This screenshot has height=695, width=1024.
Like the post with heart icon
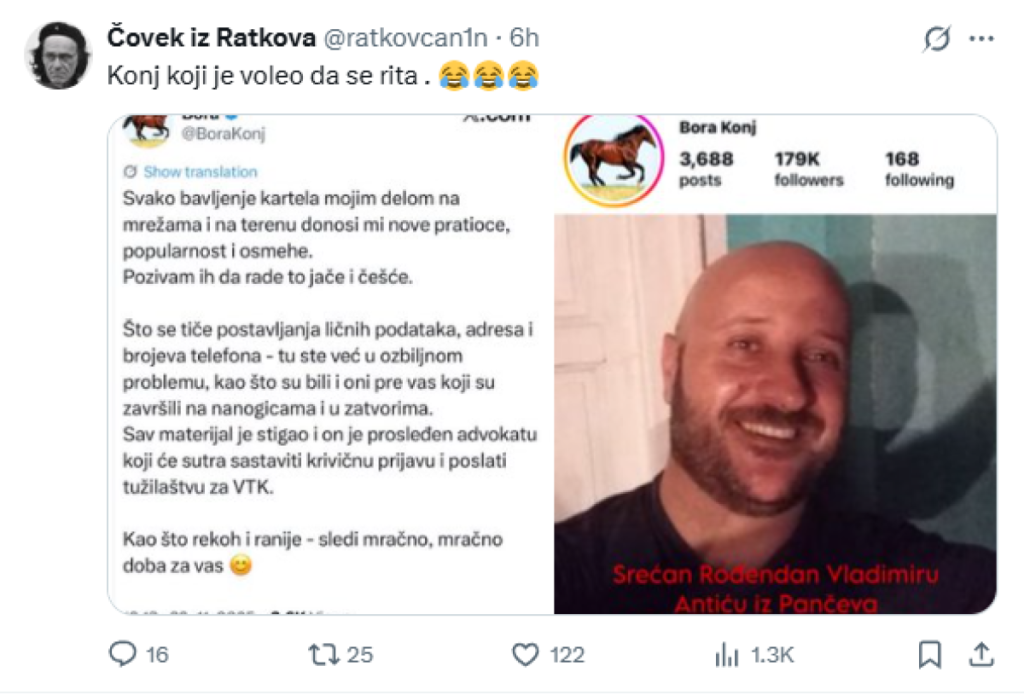point(525,655)
